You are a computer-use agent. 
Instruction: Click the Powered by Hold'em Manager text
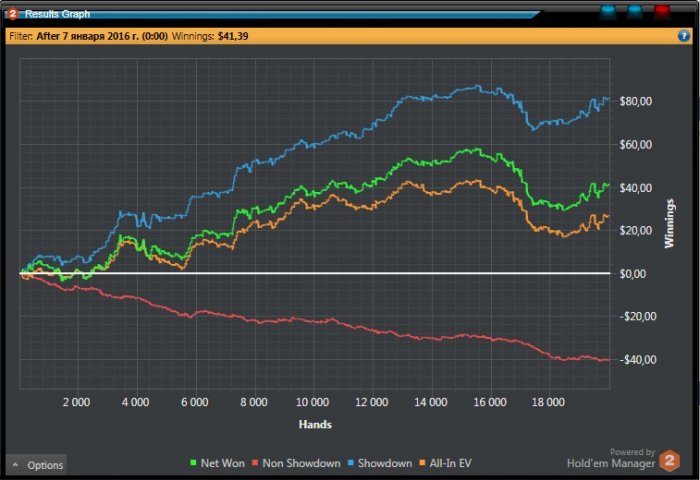point(611,459)
